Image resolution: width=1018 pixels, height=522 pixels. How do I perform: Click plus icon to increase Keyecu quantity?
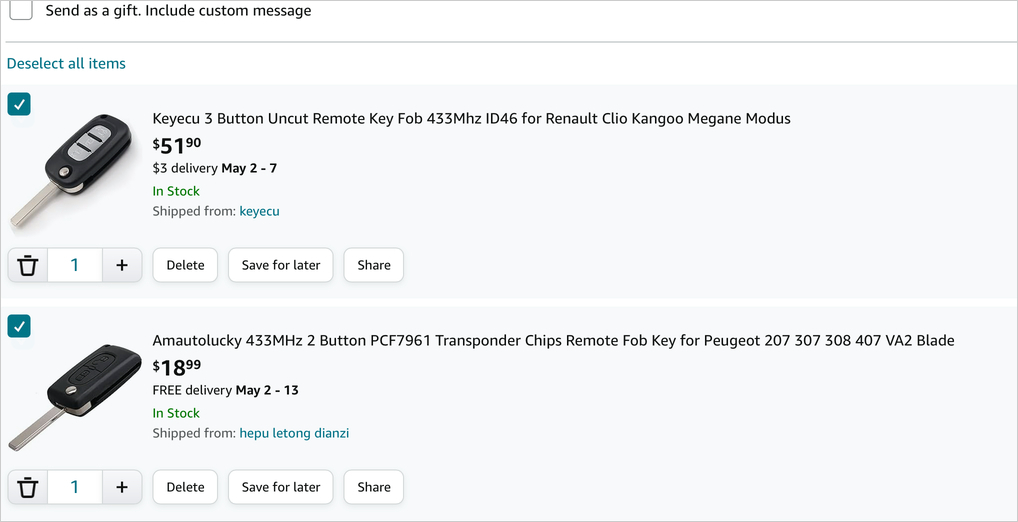pos(122,265)
